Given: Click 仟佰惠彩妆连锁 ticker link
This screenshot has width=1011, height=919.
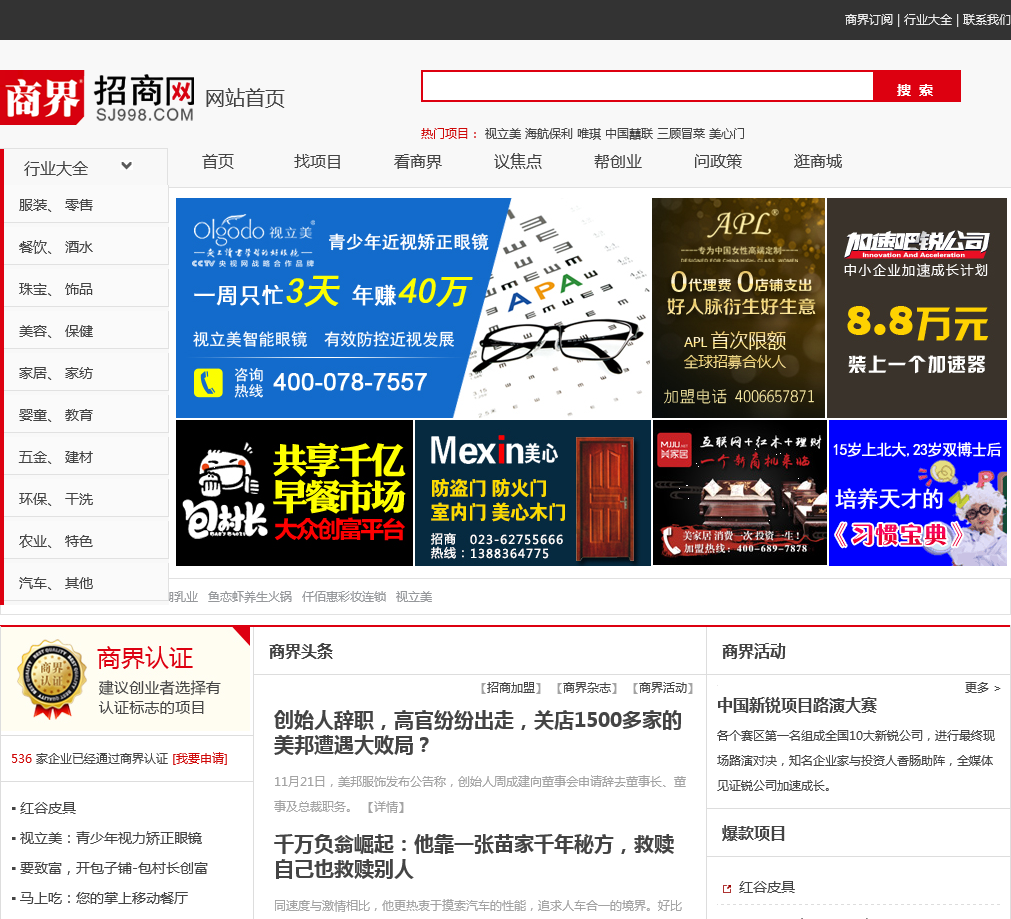Looking at the screenshot, I should click(x=344, y=597).
